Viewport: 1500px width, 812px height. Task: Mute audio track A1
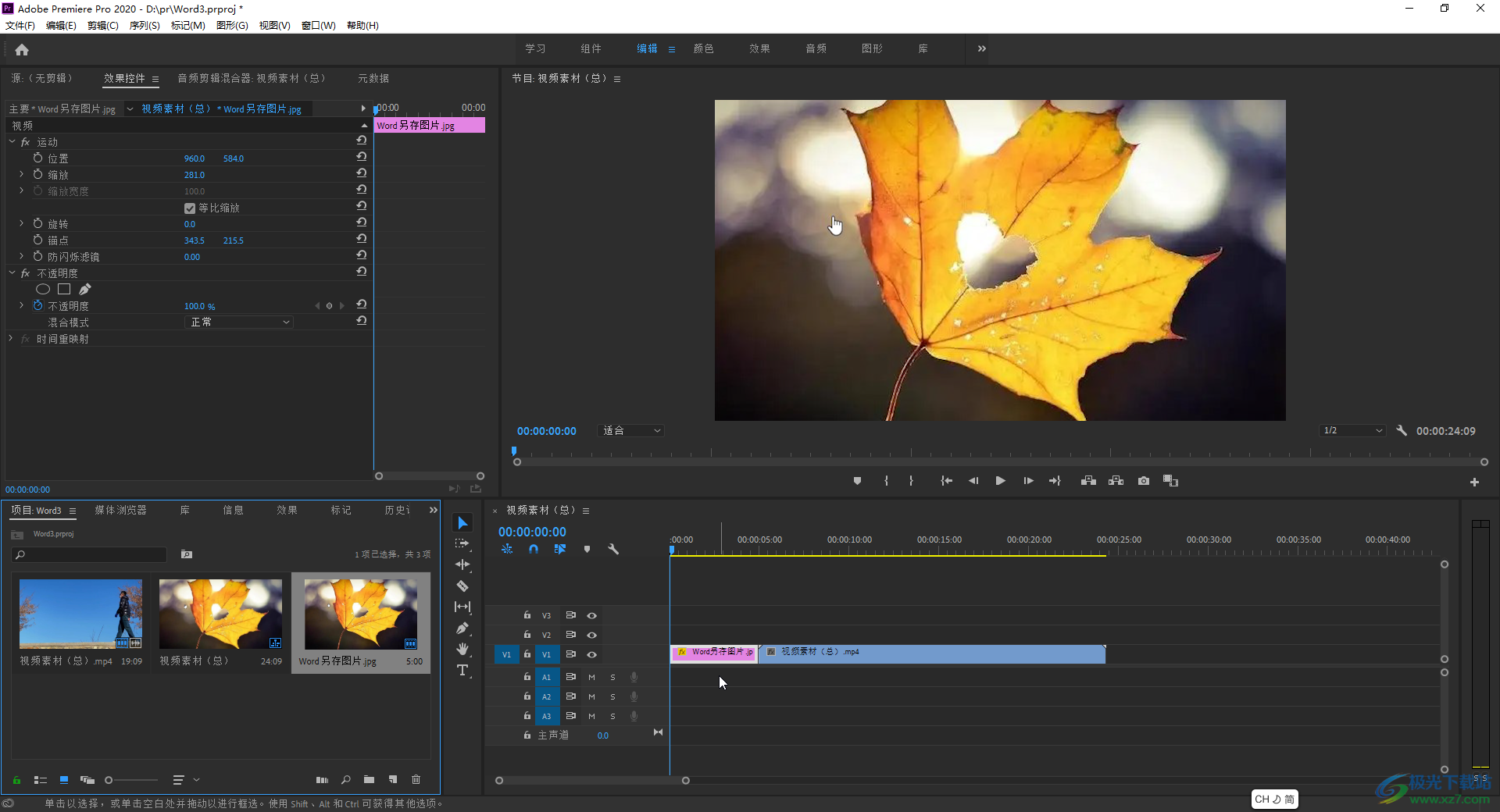point(591,677)
